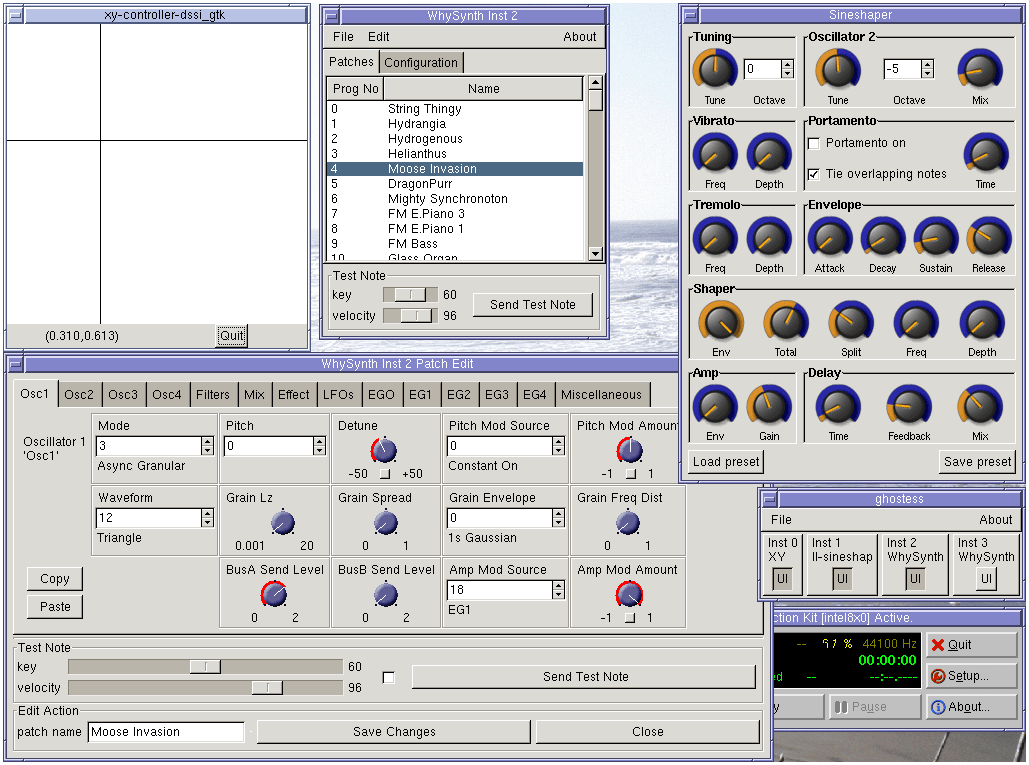Screen dimensions: 1029x765
Task: Click the BusA Send Level knob
Action: coord(274,594)
